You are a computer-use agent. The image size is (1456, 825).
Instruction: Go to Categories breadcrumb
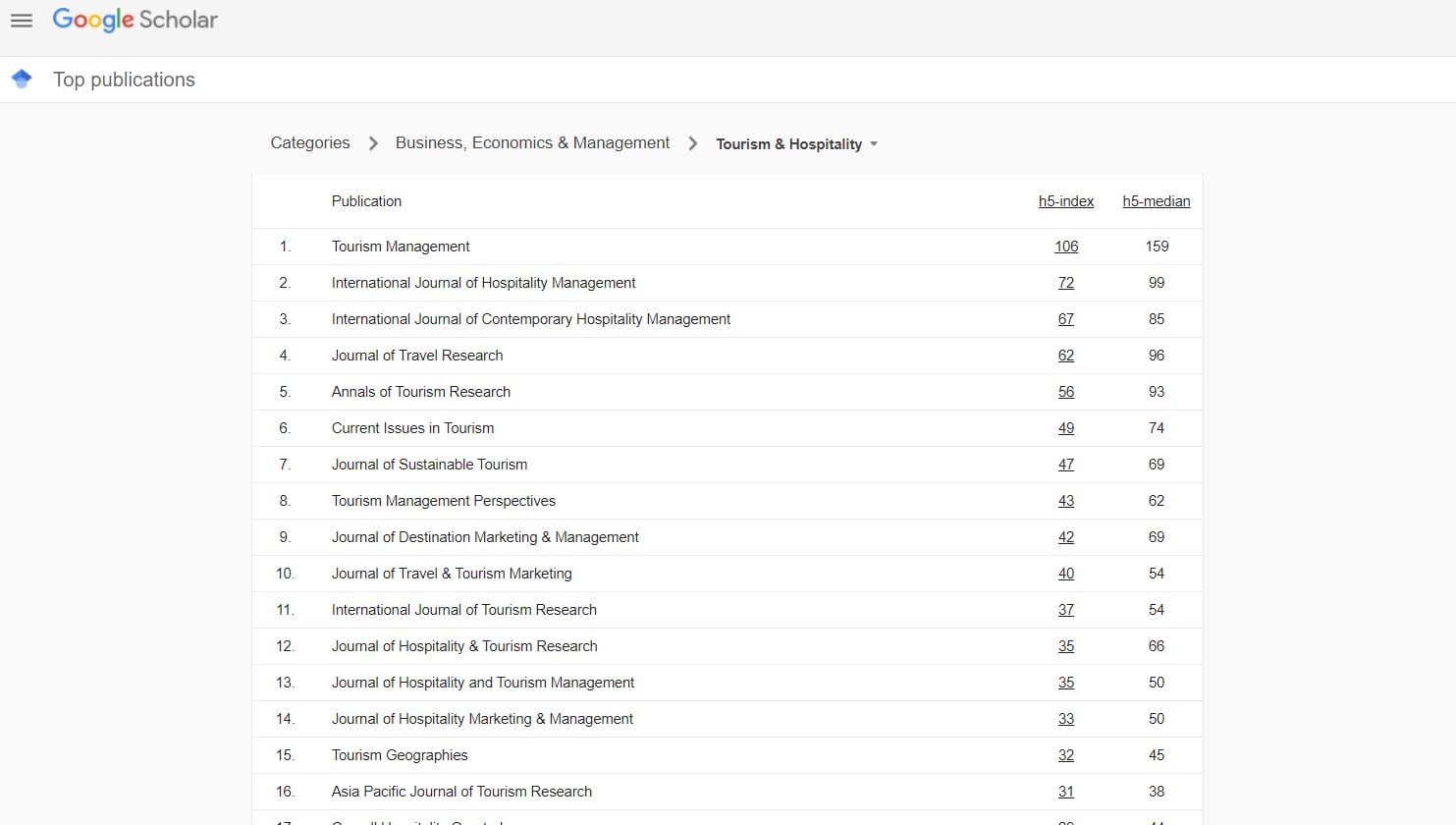(310, 142)
